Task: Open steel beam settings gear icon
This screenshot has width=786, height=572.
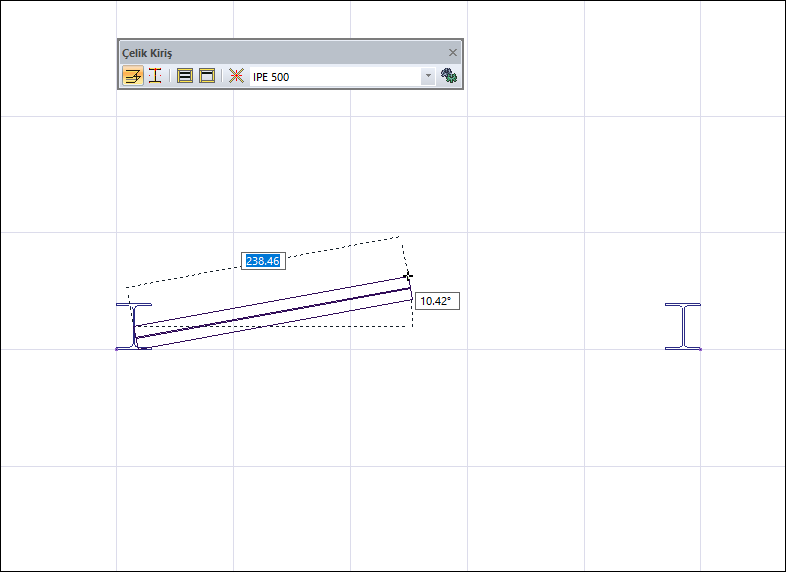Action: (449, 76)
